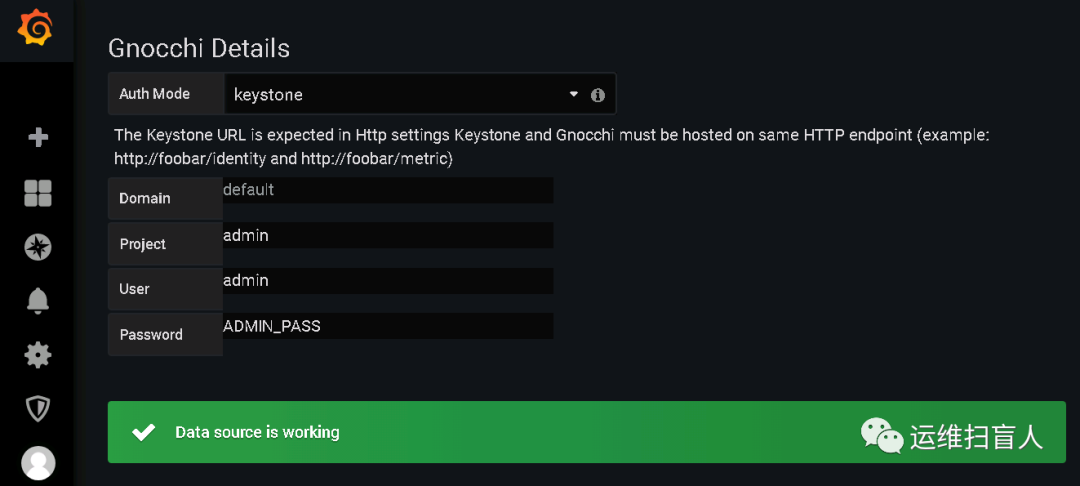Image resolution: width=1080 pixels, height=486 pixels.
Task: Click the checkmark icon in success banner
Action: pyautogui.click(x=144, y=432)
